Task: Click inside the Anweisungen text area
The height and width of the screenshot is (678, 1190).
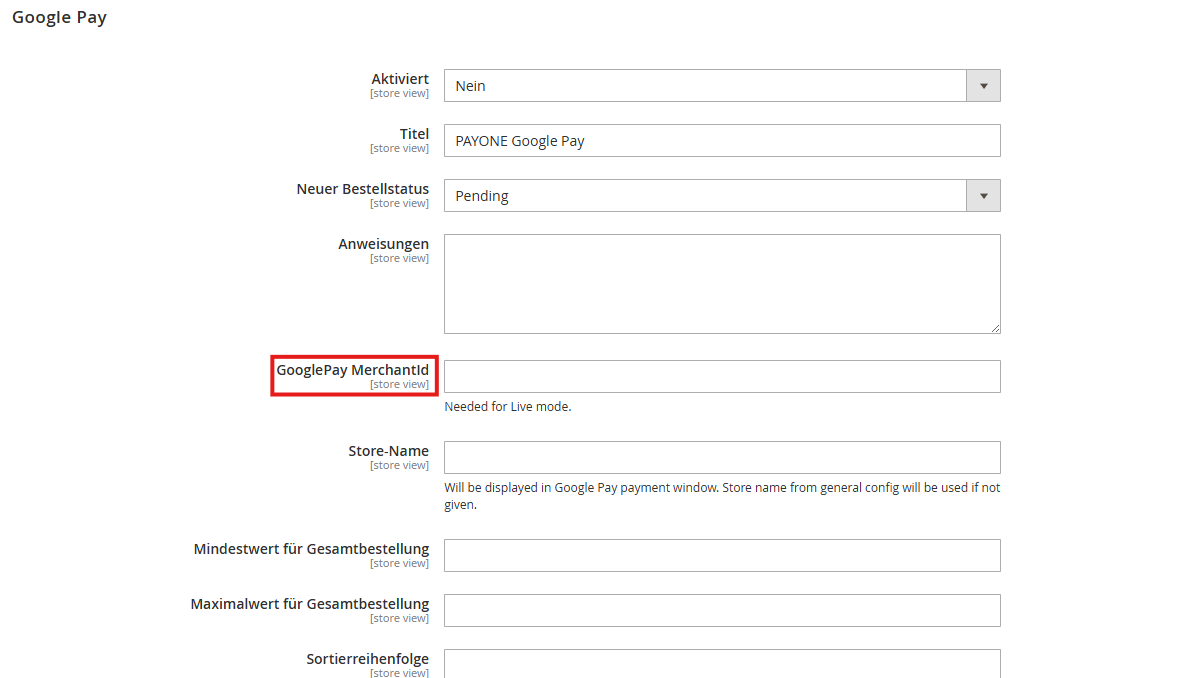Action: [x=722, y=284]
